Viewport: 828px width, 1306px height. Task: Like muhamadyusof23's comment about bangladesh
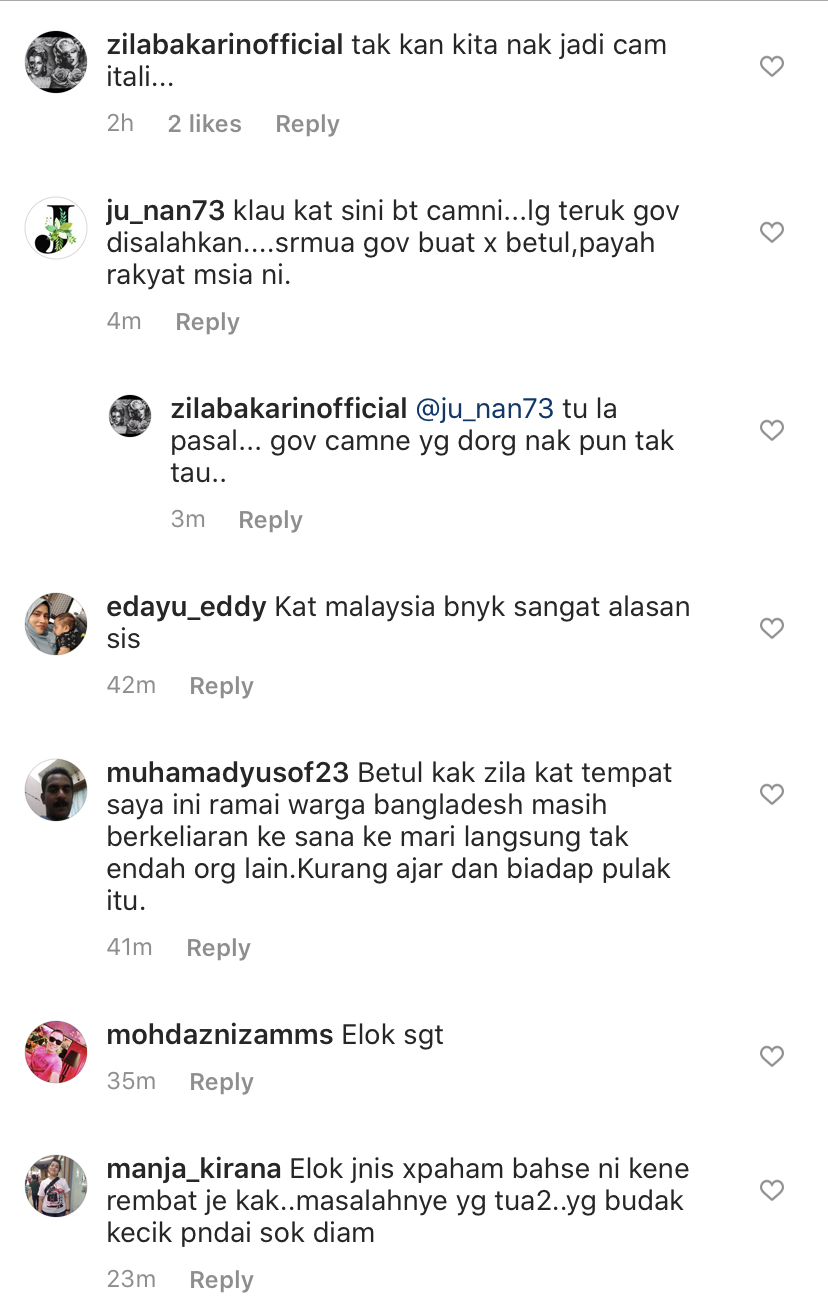pos(771,795)
